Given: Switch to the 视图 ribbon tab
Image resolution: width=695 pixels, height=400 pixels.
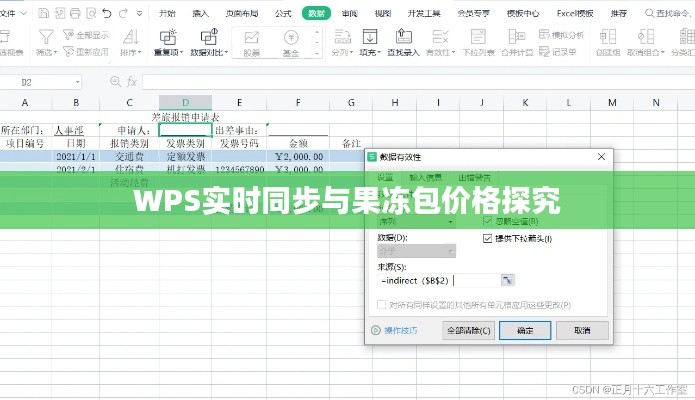Looking at the screenshot, I should coord(383,13).
